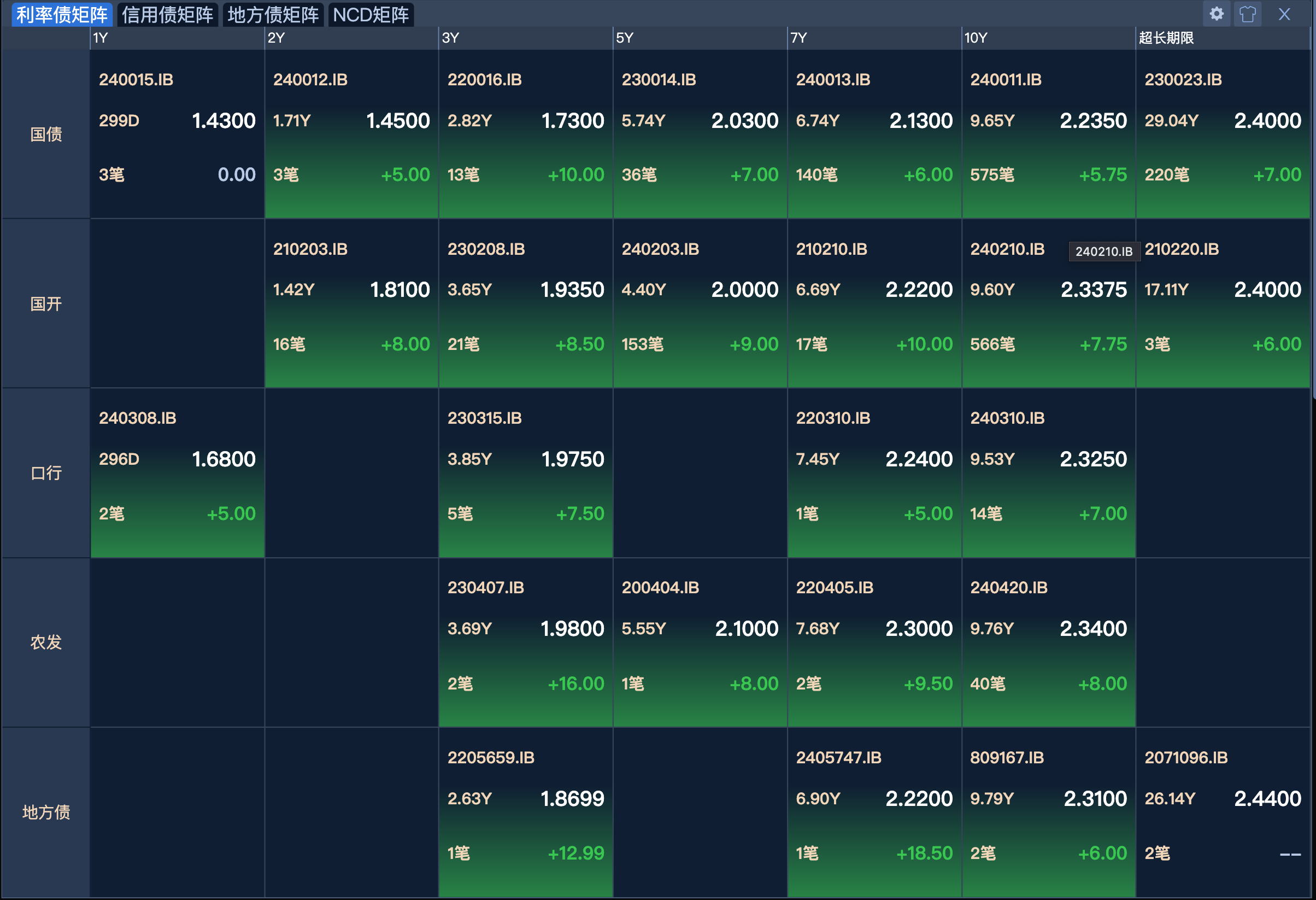
Task: Open local bond 2205659.IB
Action: pyautogui.click(x=490, y=757)
